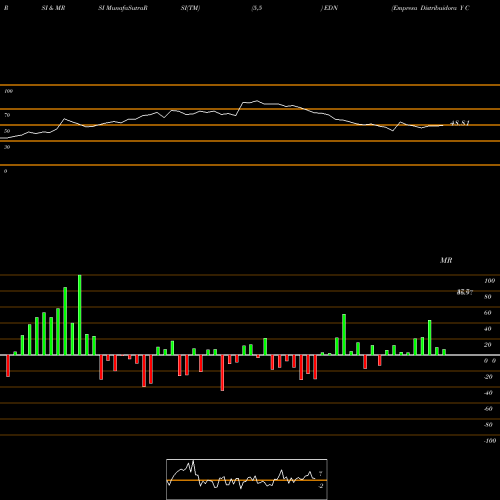Click the 40 label on MR axis
Viewport: 500px width, 500px height.
click(x=488, y=329)
